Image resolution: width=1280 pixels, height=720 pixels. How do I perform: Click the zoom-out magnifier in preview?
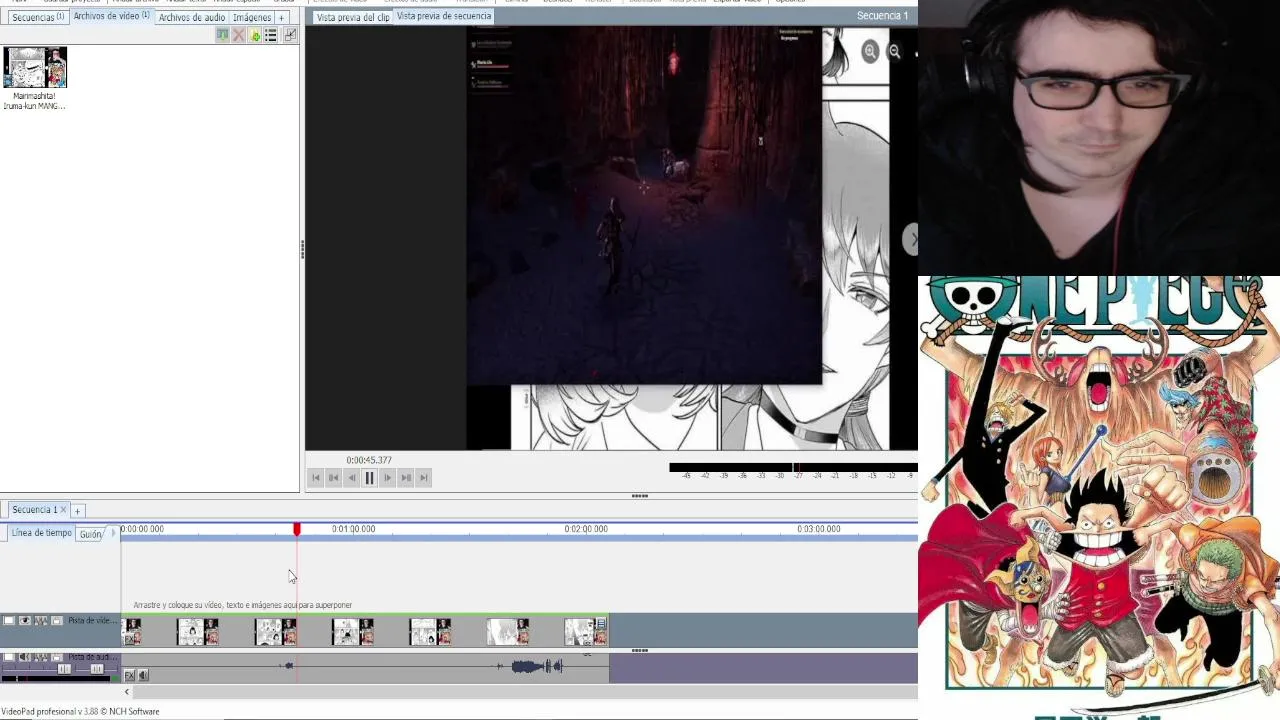895,52
